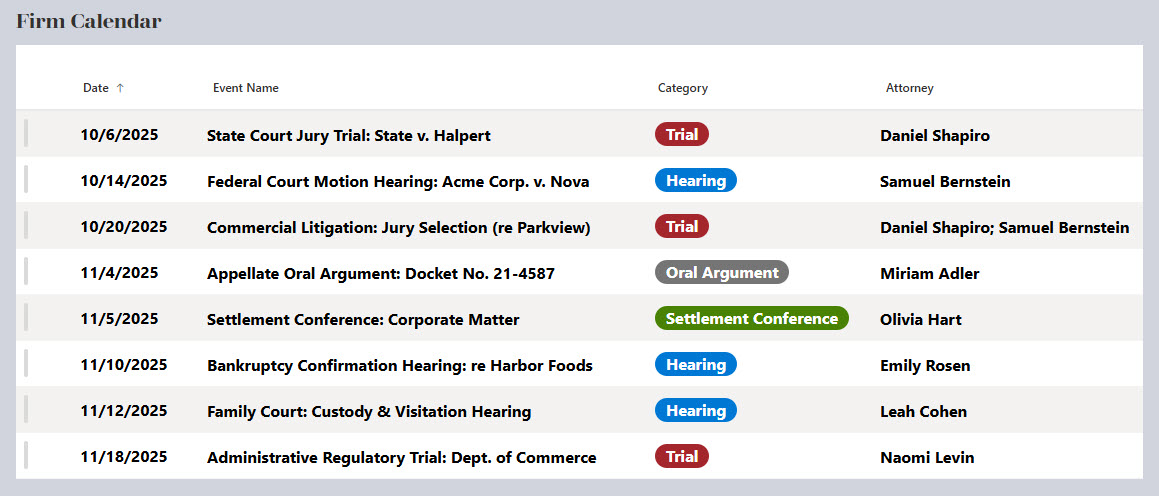Open the Category column header menu
Viewport: 1159px width, 496px height.
pyautogui.click(x=683, y=88)
